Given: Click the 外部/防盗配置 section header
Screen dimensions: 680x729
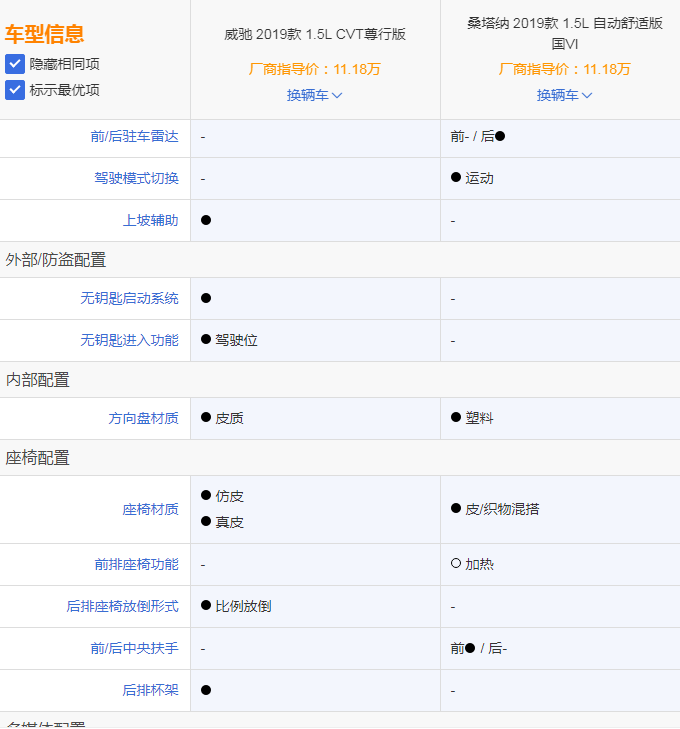Looking at the screenshot, I should pyautogui.click(x=56, y=260).
